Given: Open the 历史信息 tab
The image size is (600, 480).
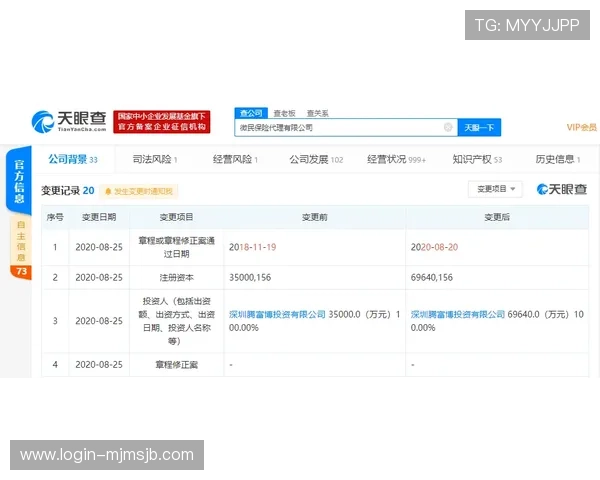Looking at the screenshot, I should [x=558, y=159].
